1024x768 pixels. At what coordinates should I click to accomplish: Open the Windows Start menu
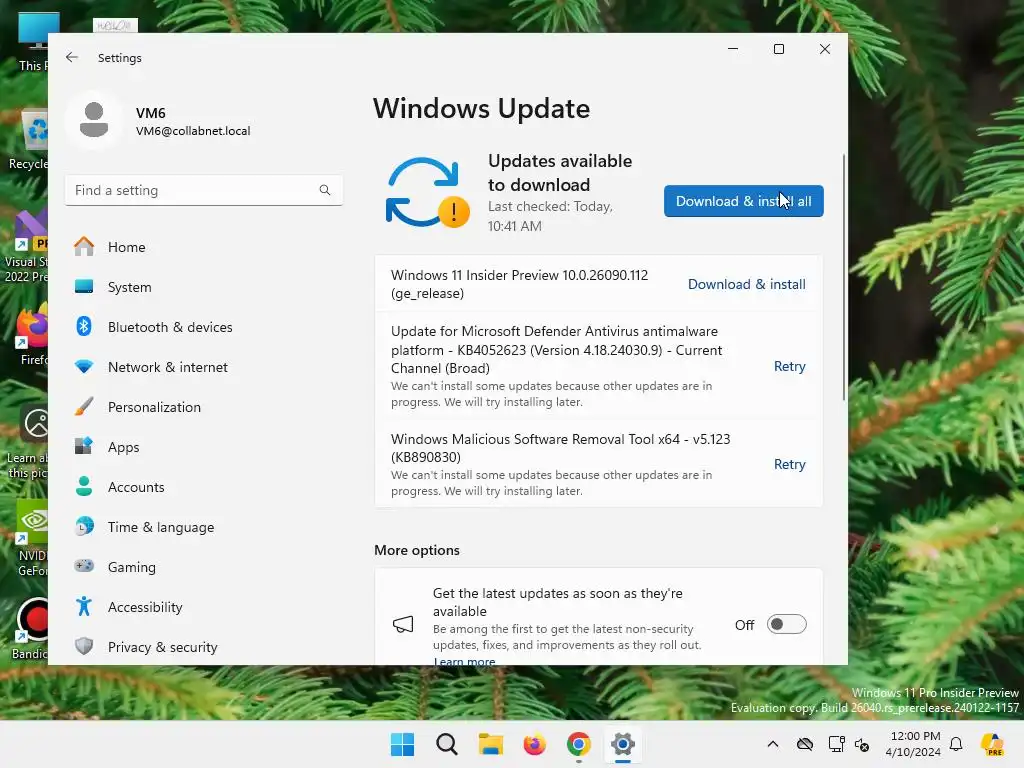click(402, 744)
